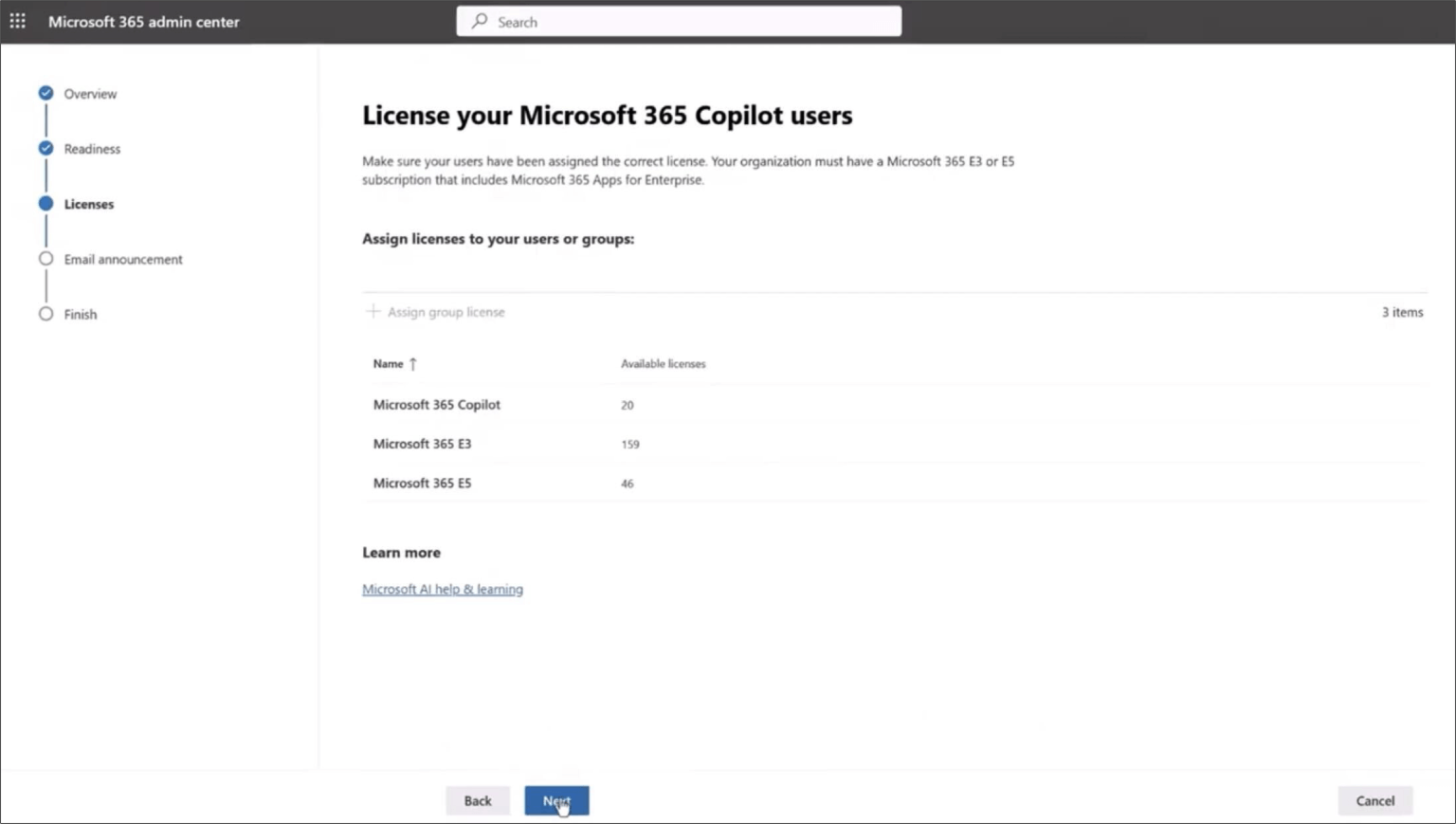The height and width of the screenshot is (824, 1456).
Task: Open Microsoft AI help & learning link
Action: coord(442,589)
